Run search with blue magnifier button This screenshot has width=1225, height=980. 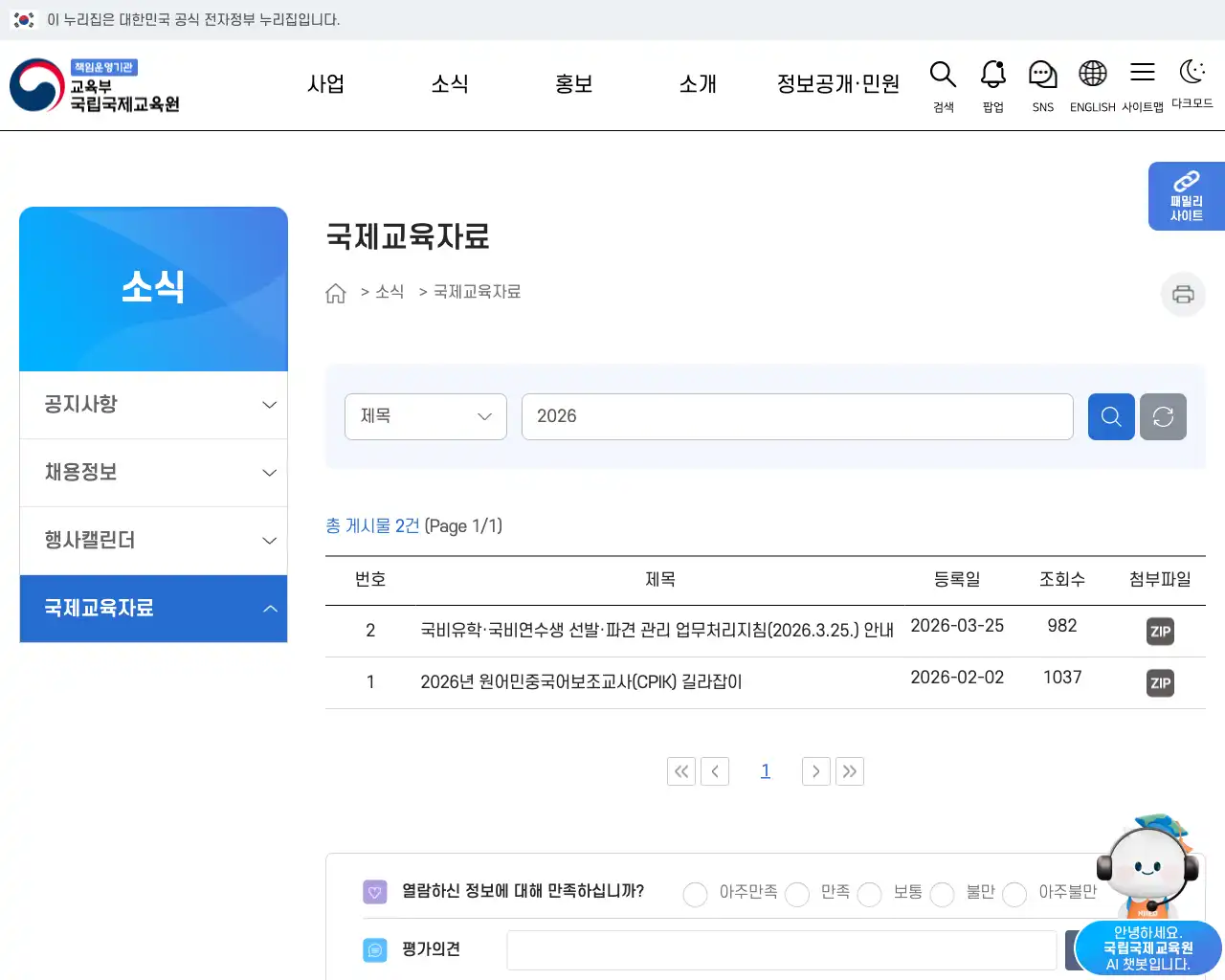1111,416
